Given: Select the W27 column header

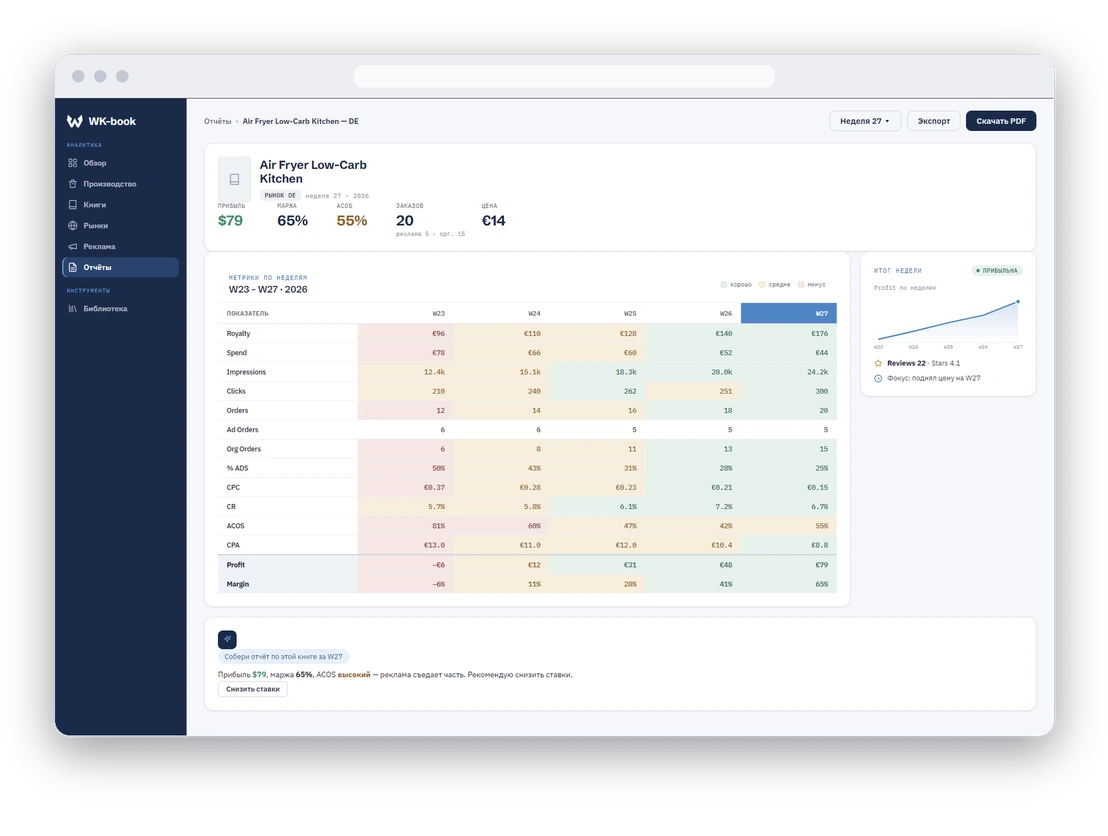Looking at the screenshot, I should [x=789, y=313].
